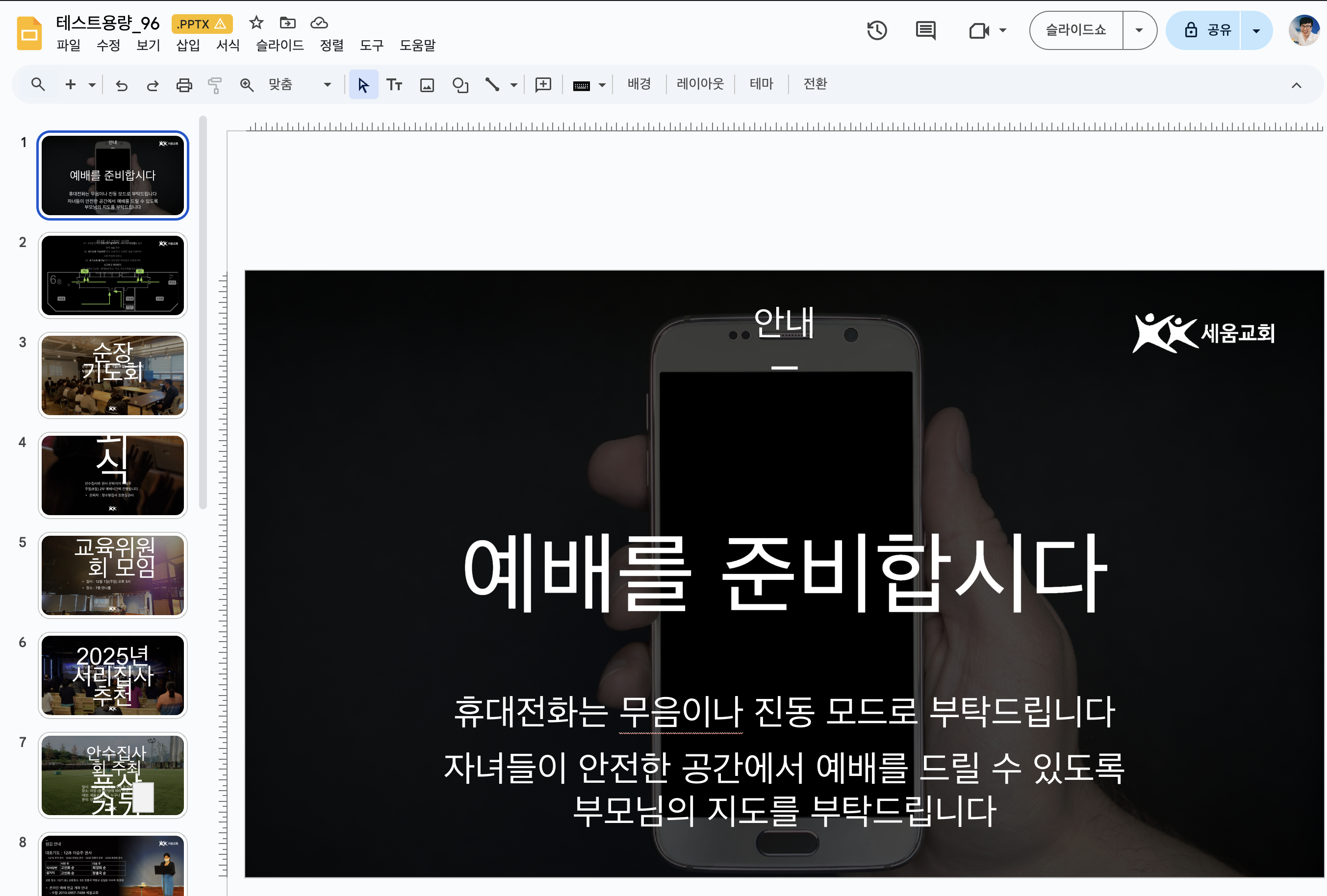Click the undo arrow
Screen dimensions: 1327x896
click(122, 85)
